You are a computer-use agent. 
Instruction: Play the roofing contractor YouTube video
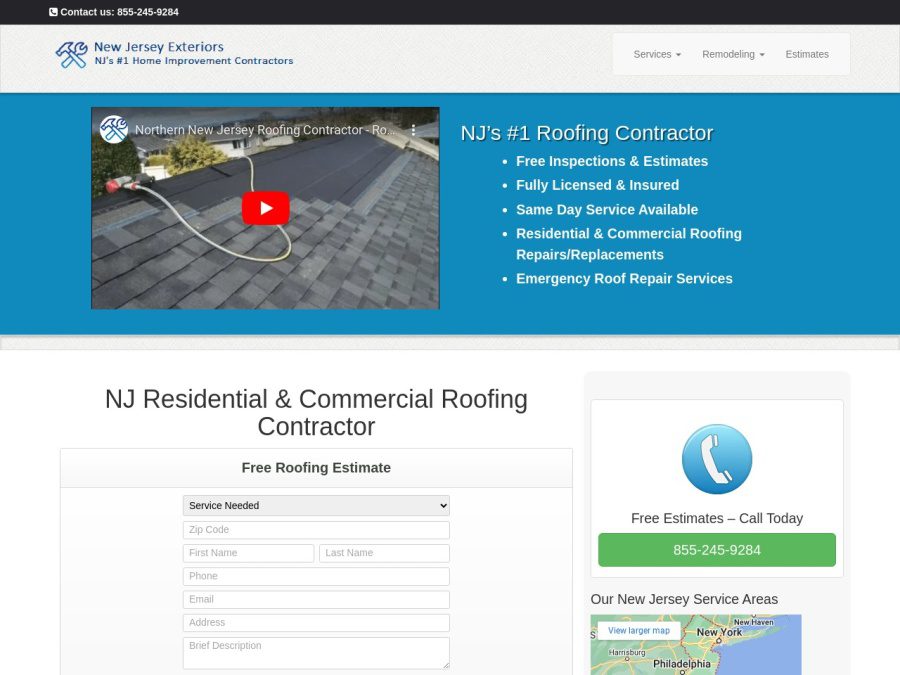[265, 208]
